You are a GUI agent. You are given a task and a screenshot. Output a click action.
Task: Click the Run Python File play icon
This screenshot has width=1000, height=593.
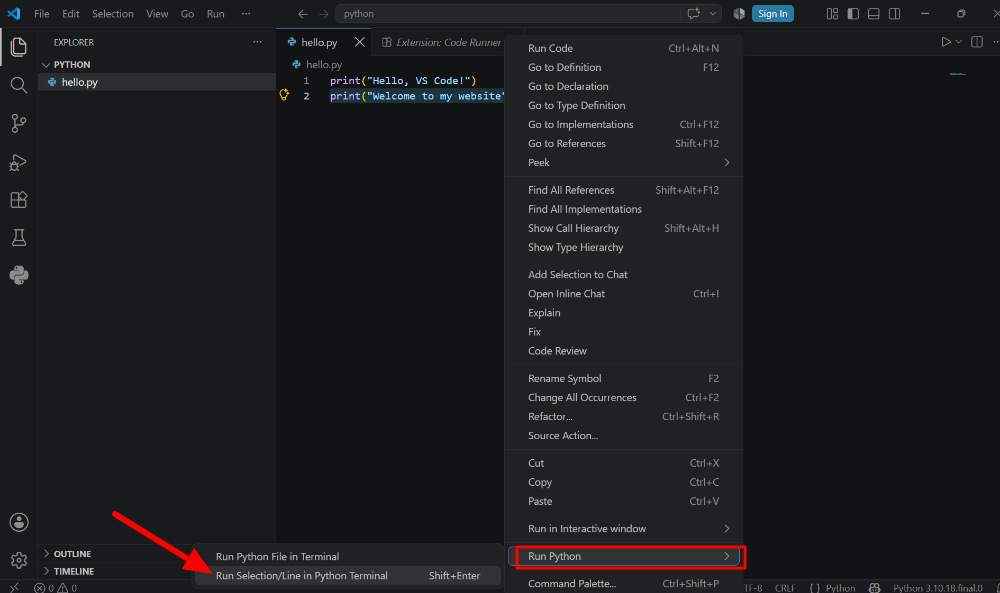946,41
